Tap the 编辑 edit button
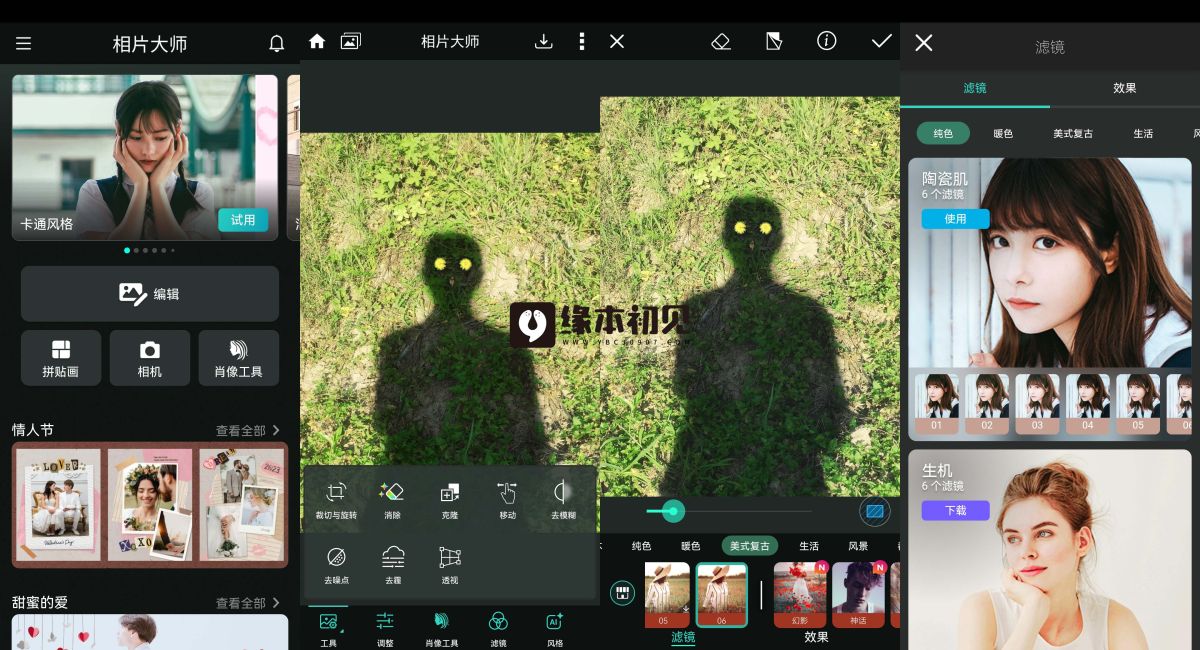Screen dimensions: 1200x650 150,294
